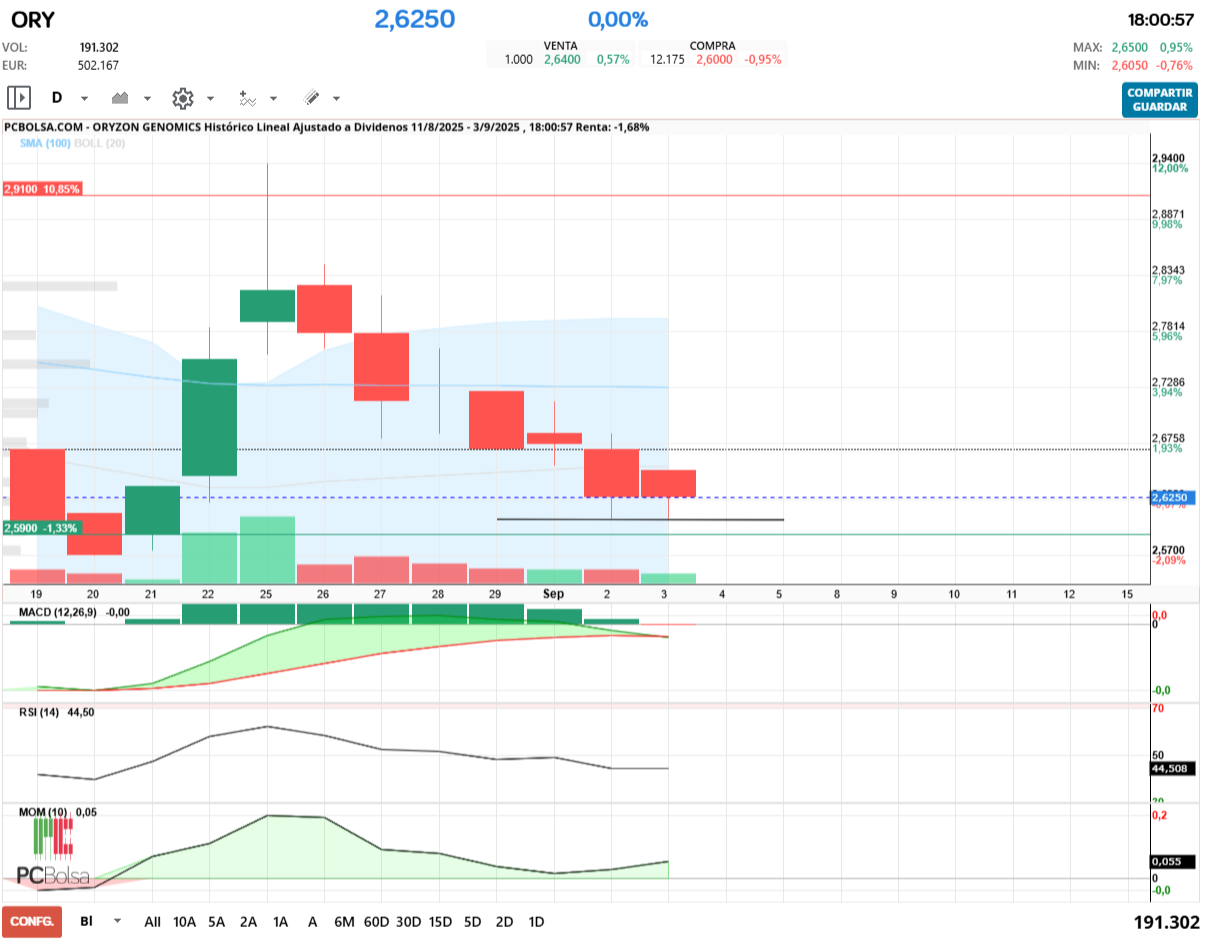Click the tall green candle for day 22

pos(209,417)
